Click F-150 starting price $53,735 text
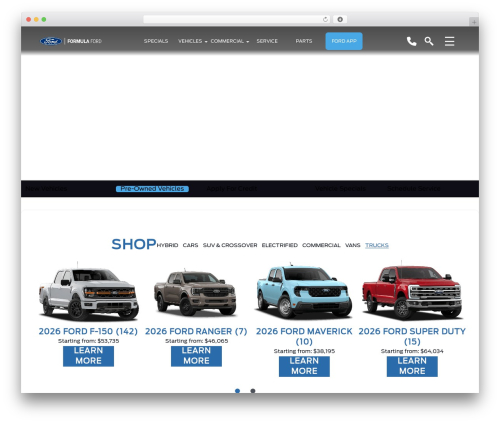500x423 pixels. pyautogui.click(x=88, y=341)
